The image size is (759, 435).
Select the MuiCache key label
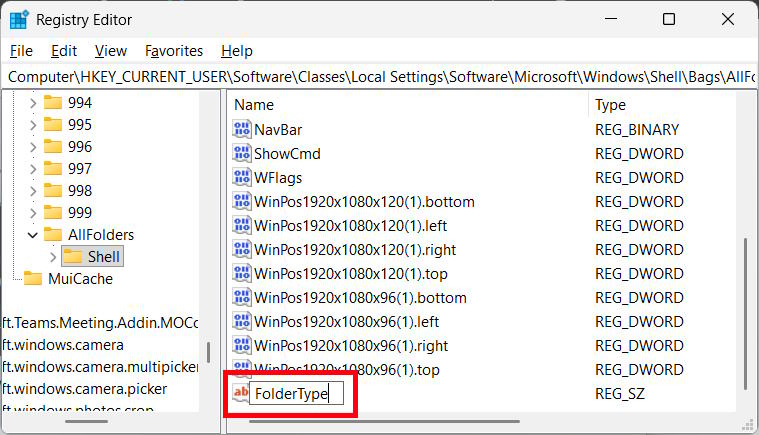(x=80, y=279)
